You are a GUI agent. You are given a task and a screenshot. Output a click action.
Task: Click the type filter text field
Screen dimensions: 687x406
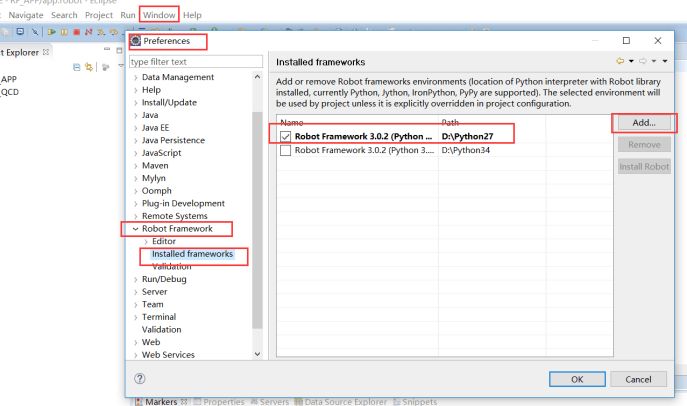point(196,62)
